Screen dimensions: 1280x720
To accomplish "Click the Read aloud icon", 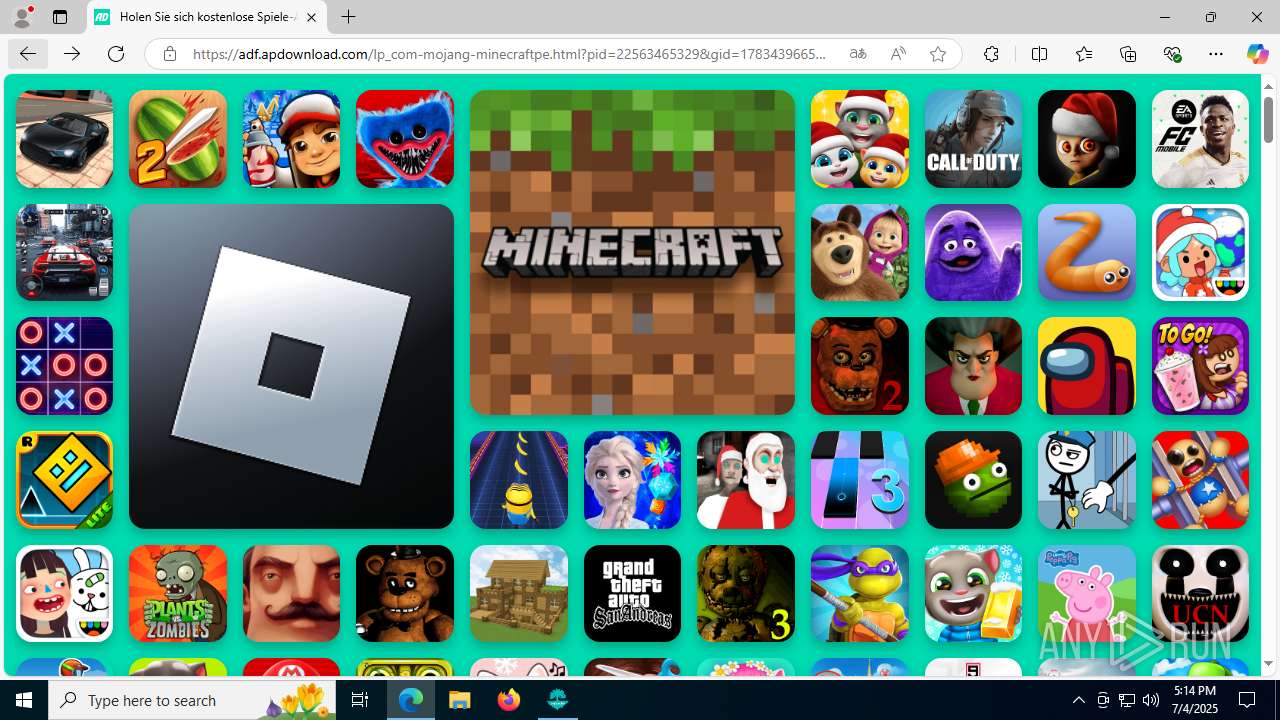I will [x=898, y=54].
